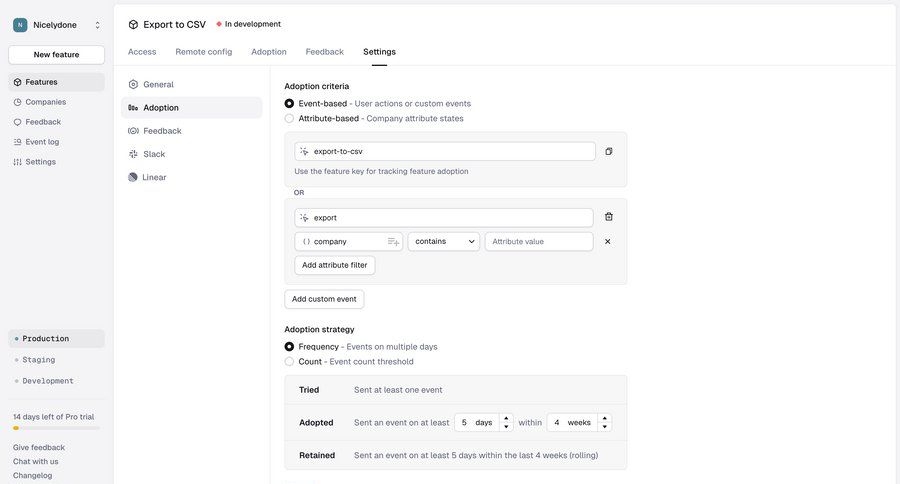Open Give feedback link
Image resolution: width=900 pixels, height=484 pixels.
(x=39, y=447)
